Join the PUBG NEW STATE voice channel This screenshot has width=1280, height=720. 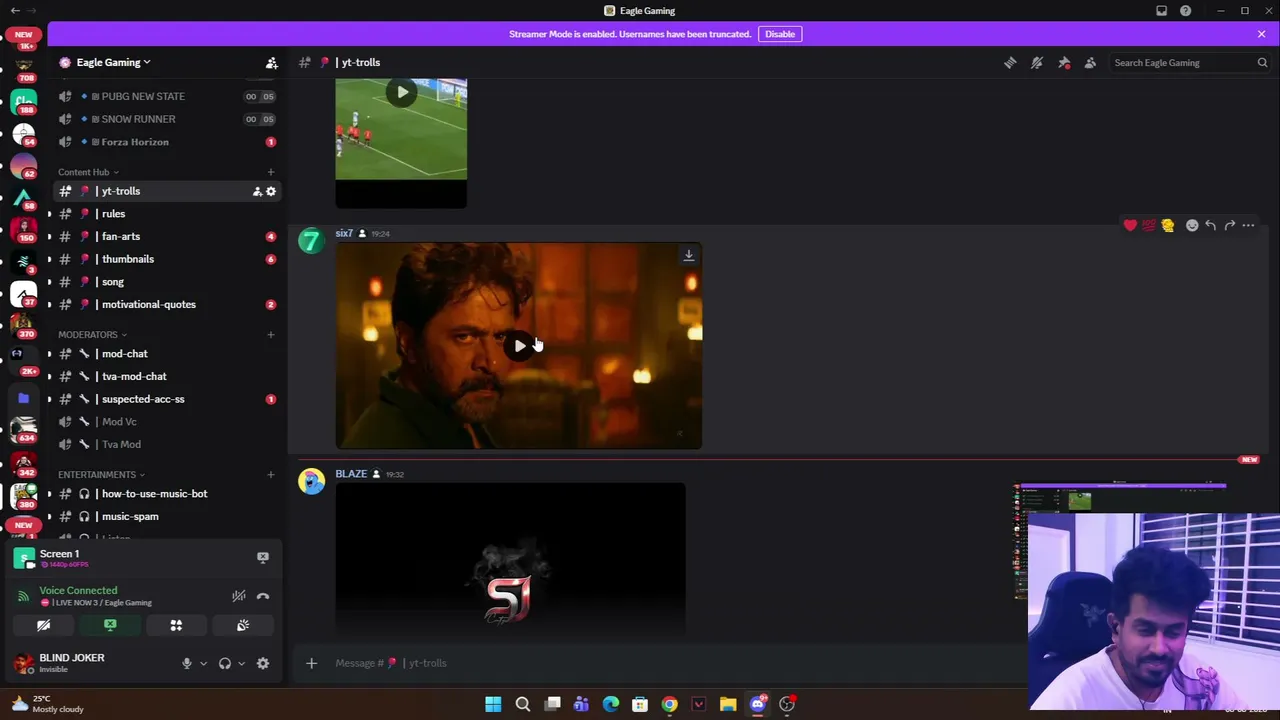point(166,96)
